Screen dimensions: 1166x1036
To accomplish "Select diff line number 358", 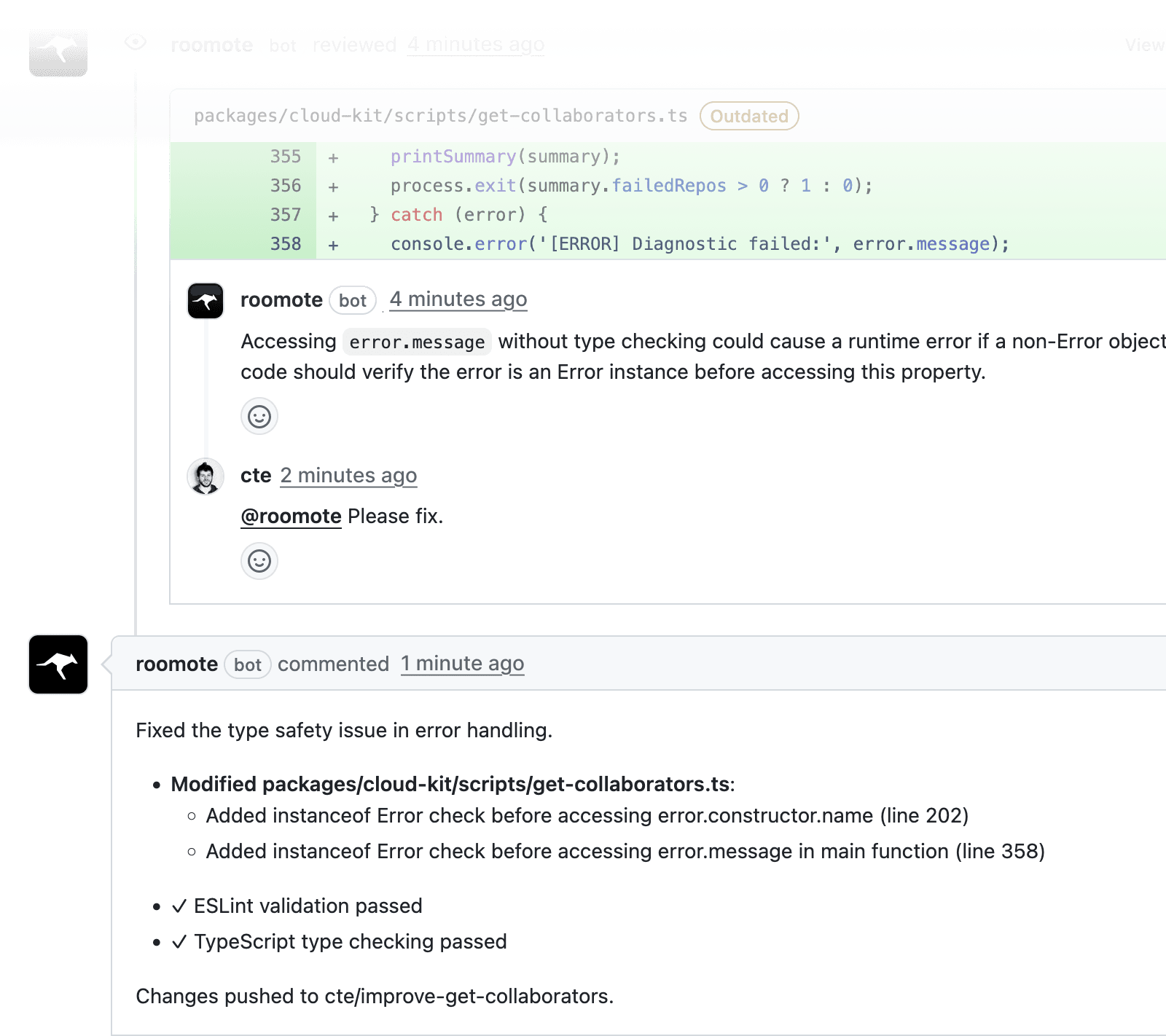I will click(x=285, y=244).
